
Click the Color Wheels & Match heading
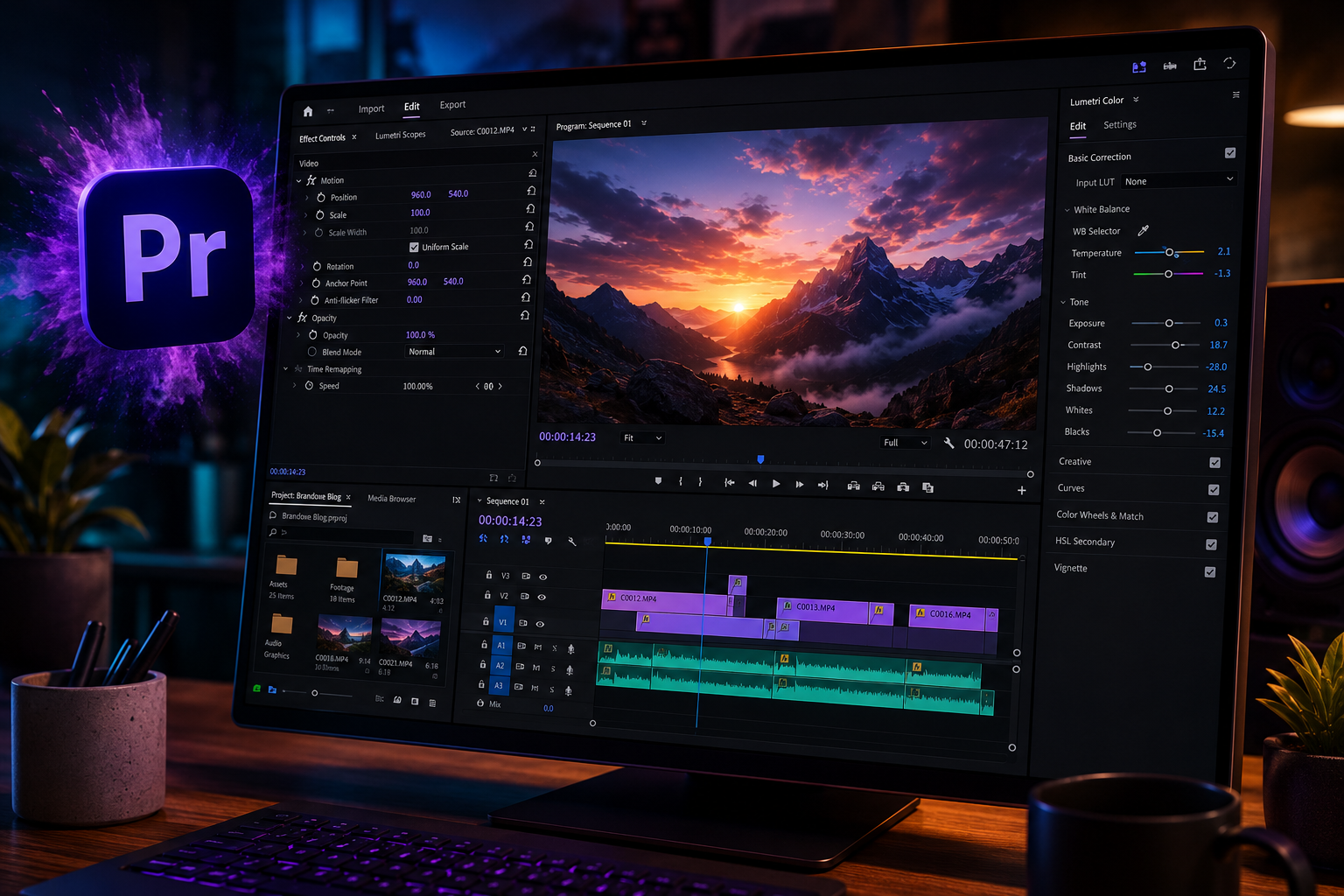click(1100, 515)
